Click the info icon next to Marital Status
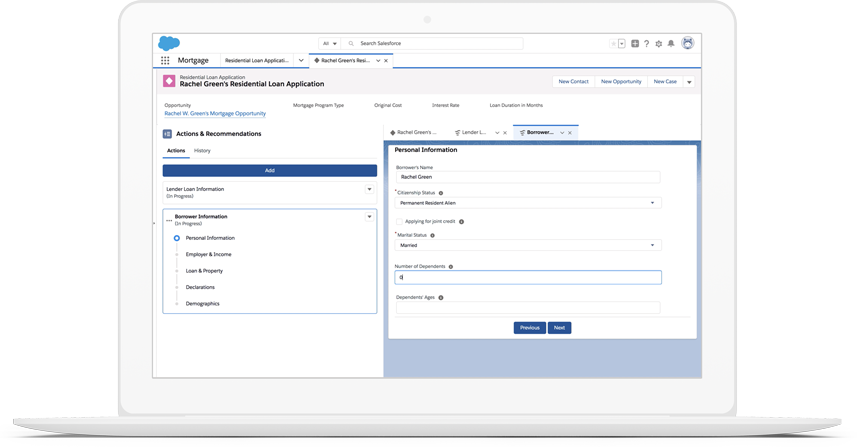This screenshot has height=447, width=857. [x=432, y=236]
